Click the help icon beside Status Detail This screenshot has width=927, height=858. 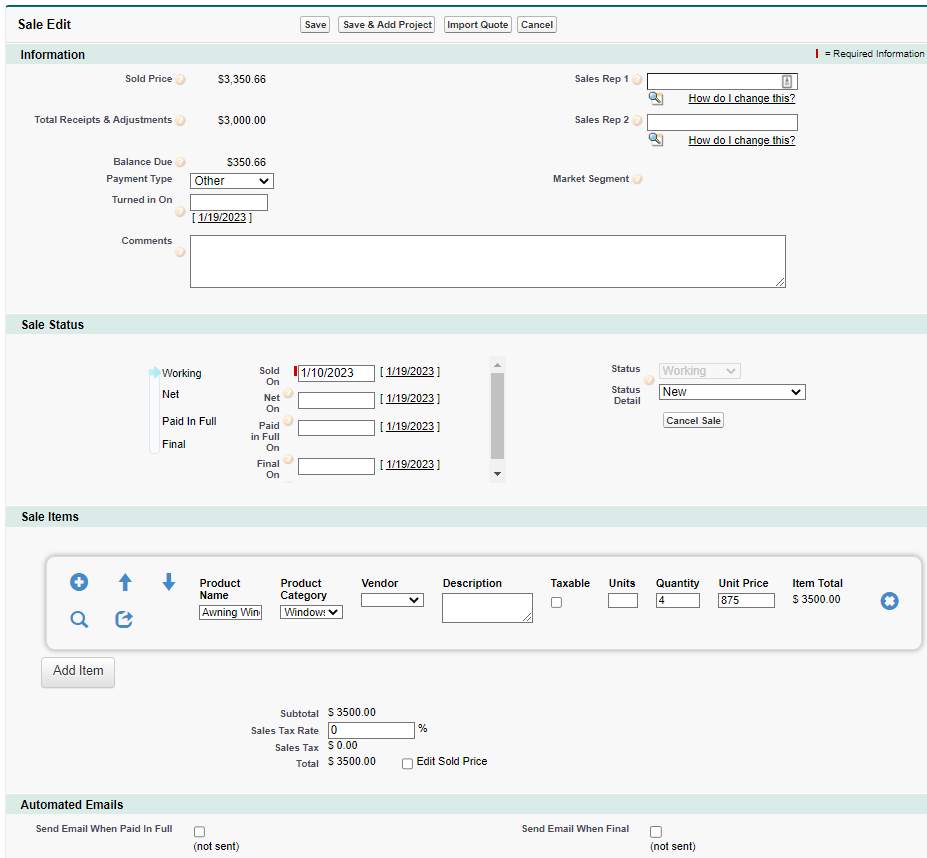[x=649, y=380]
